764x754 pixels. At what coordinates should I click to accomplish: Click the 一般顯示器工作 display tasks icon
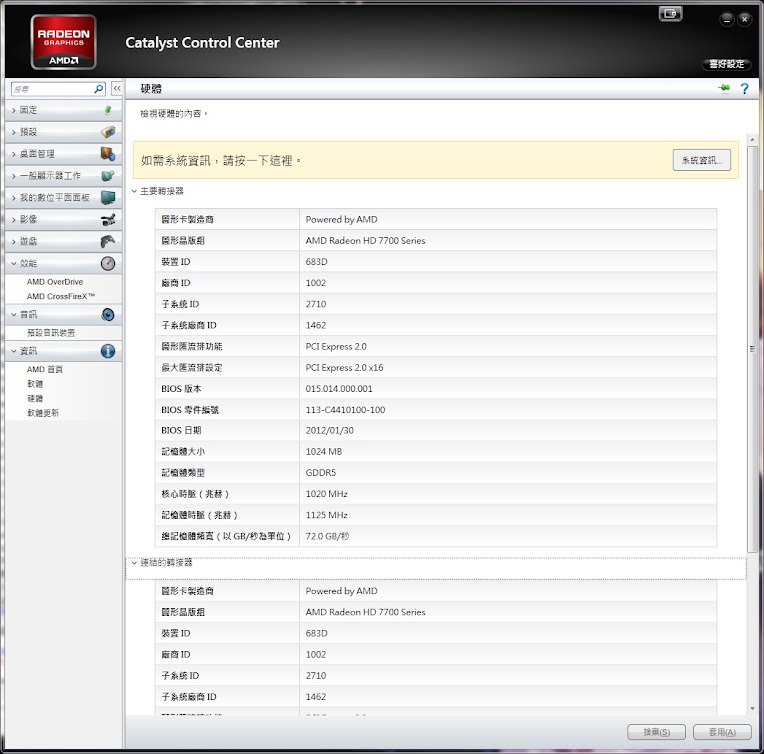(108, 175)
